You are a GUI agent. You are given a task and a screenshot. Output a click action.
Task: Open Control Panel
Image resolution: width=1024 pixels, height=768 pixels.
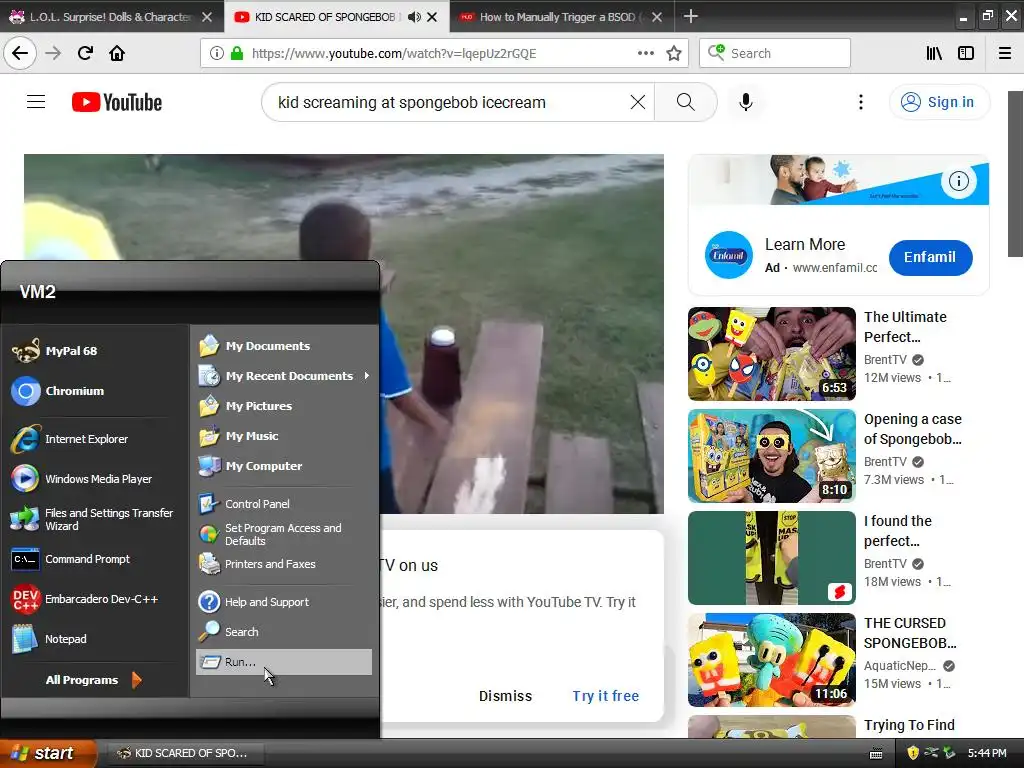(244, 504)
